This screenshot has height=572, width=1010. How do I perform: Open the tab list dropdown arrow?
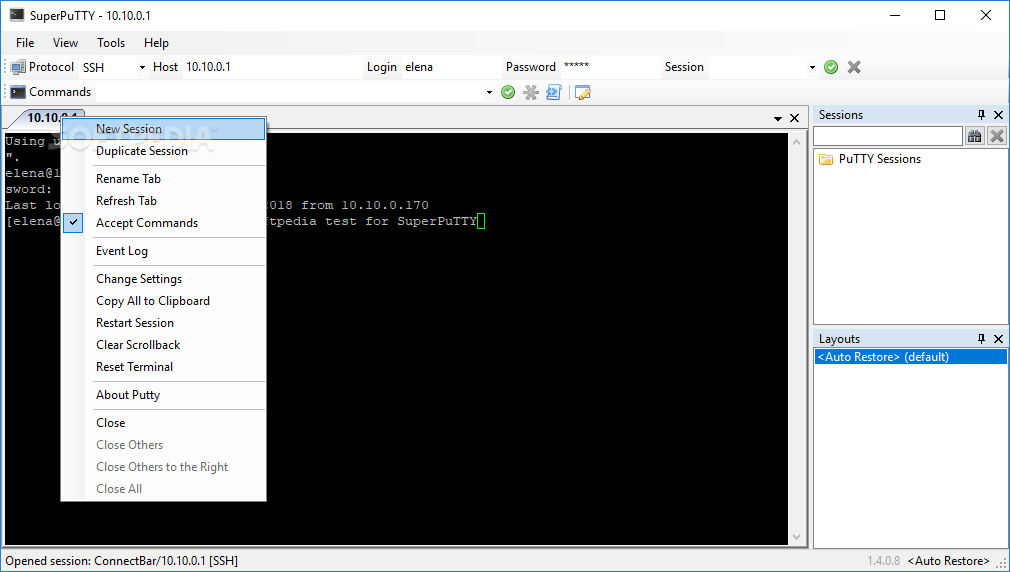(x=777, y=119)
